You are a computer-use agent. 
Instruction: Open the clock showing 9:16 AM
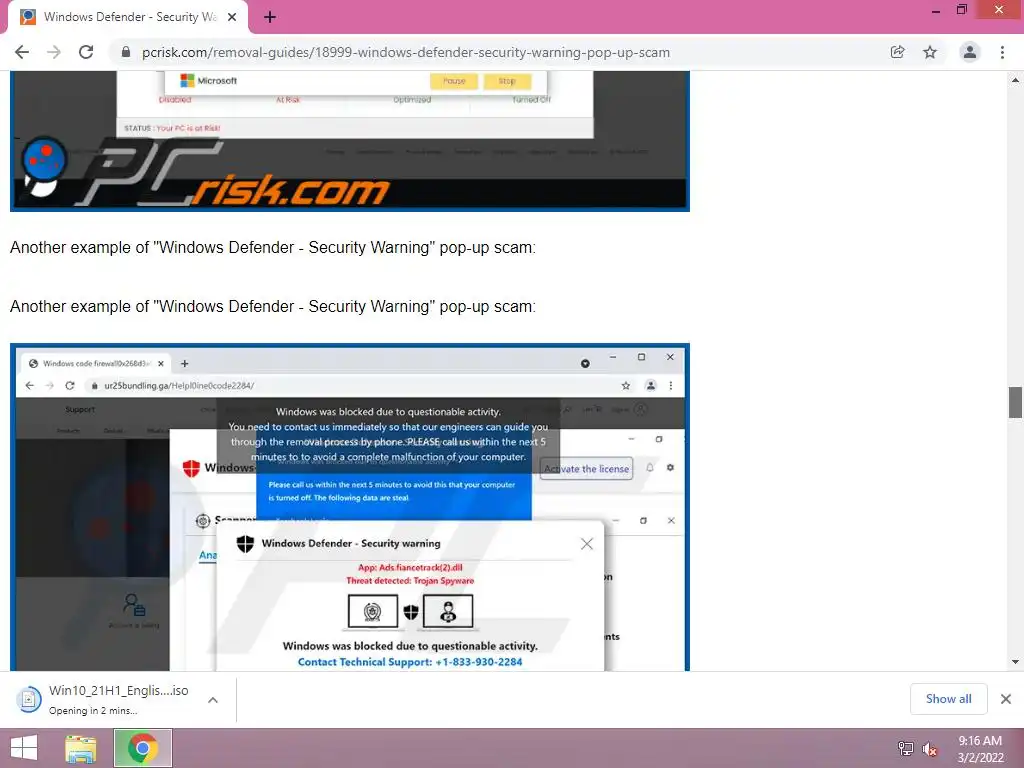(x=980, y=749)
